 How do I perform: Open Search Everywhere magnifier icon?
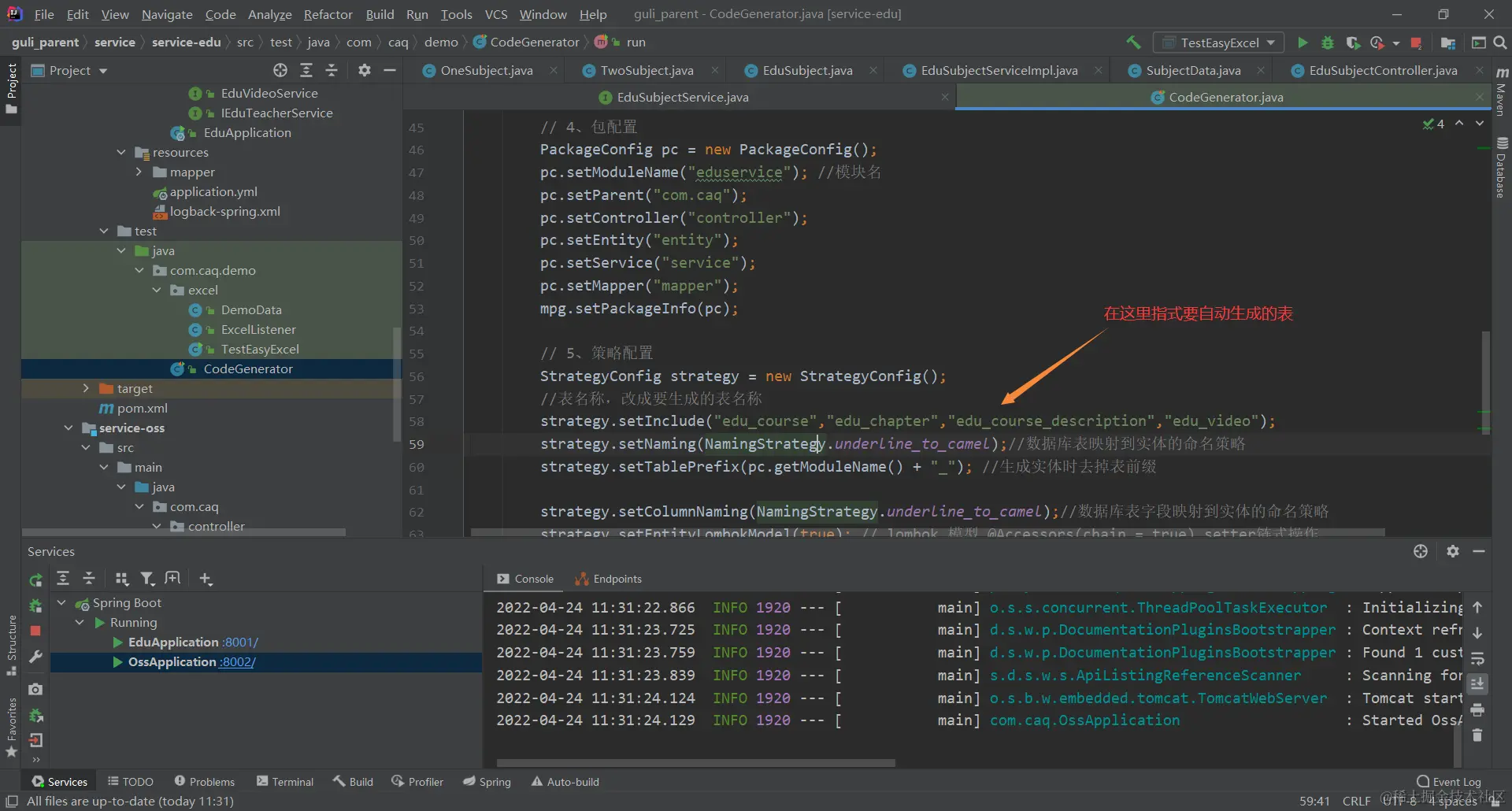tap(1500, 43)
